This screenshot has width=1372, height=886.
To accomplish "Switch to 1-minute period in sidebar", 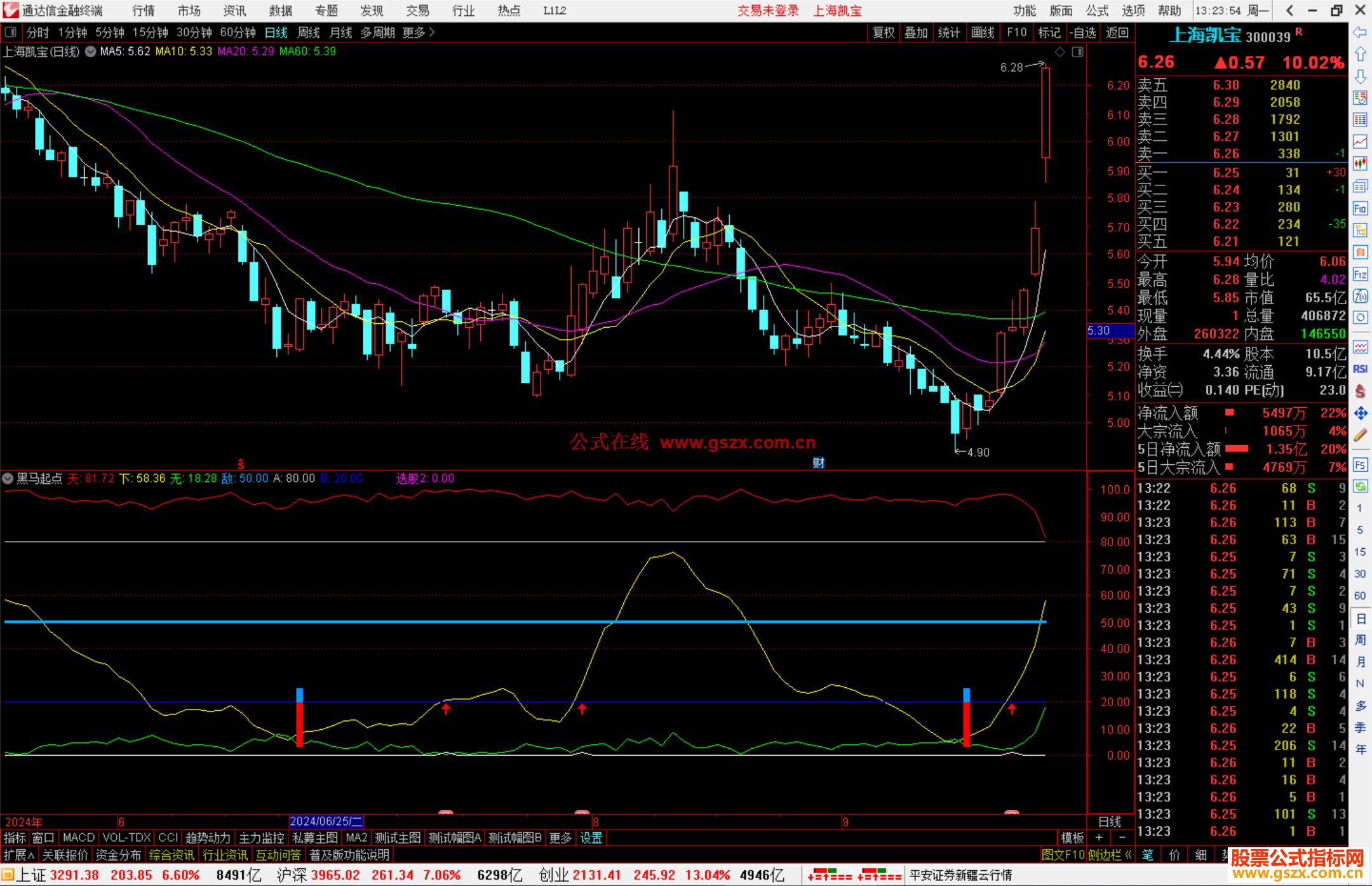I will click(1359, 508).
